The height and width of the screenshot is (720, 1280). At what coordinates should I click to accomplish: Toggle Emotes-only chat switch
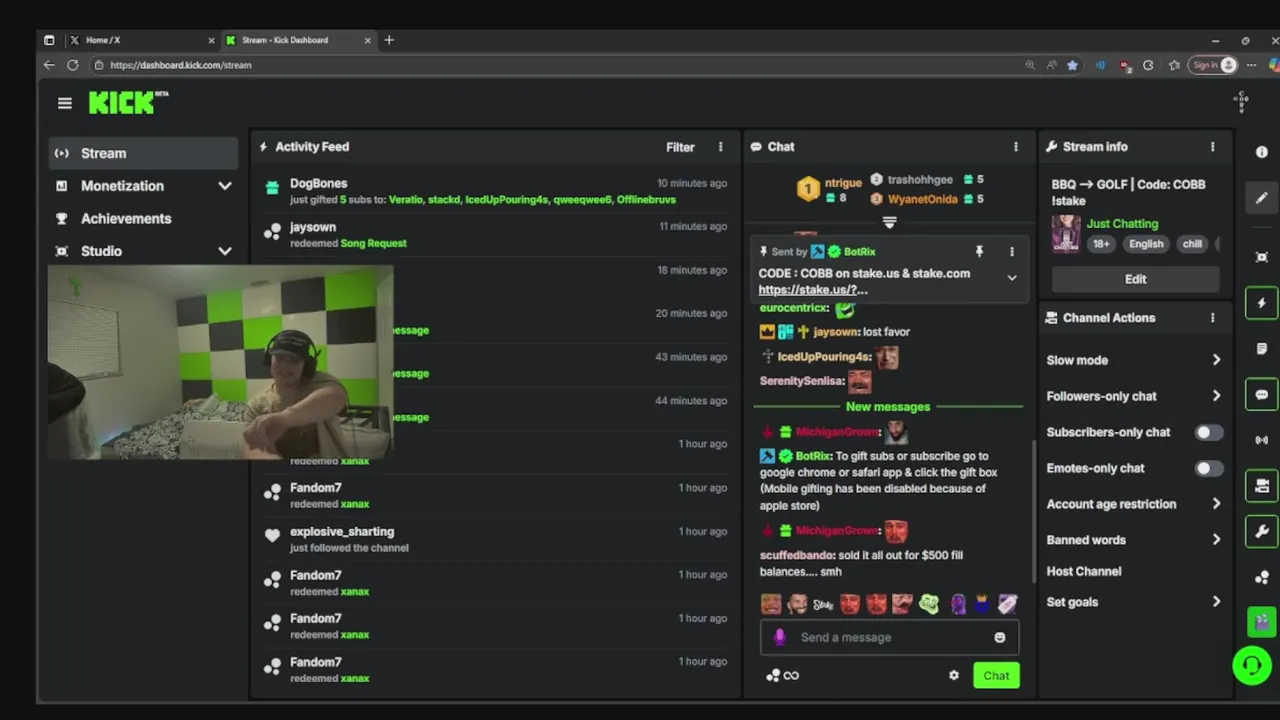(x=1208, y=468)
